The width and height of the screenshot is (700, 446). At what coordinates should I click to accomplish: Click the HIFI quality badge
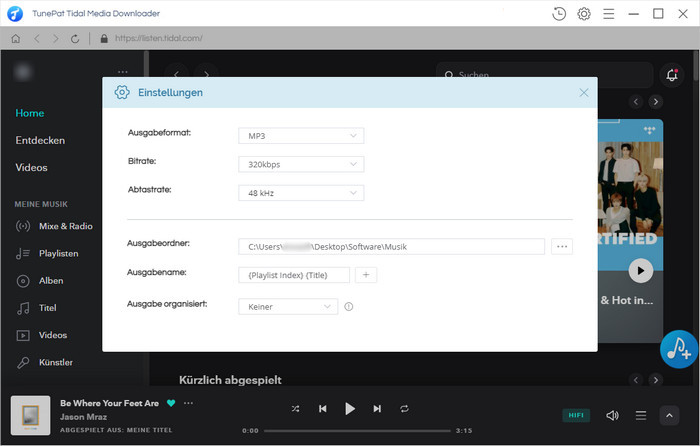pos(576,415)
